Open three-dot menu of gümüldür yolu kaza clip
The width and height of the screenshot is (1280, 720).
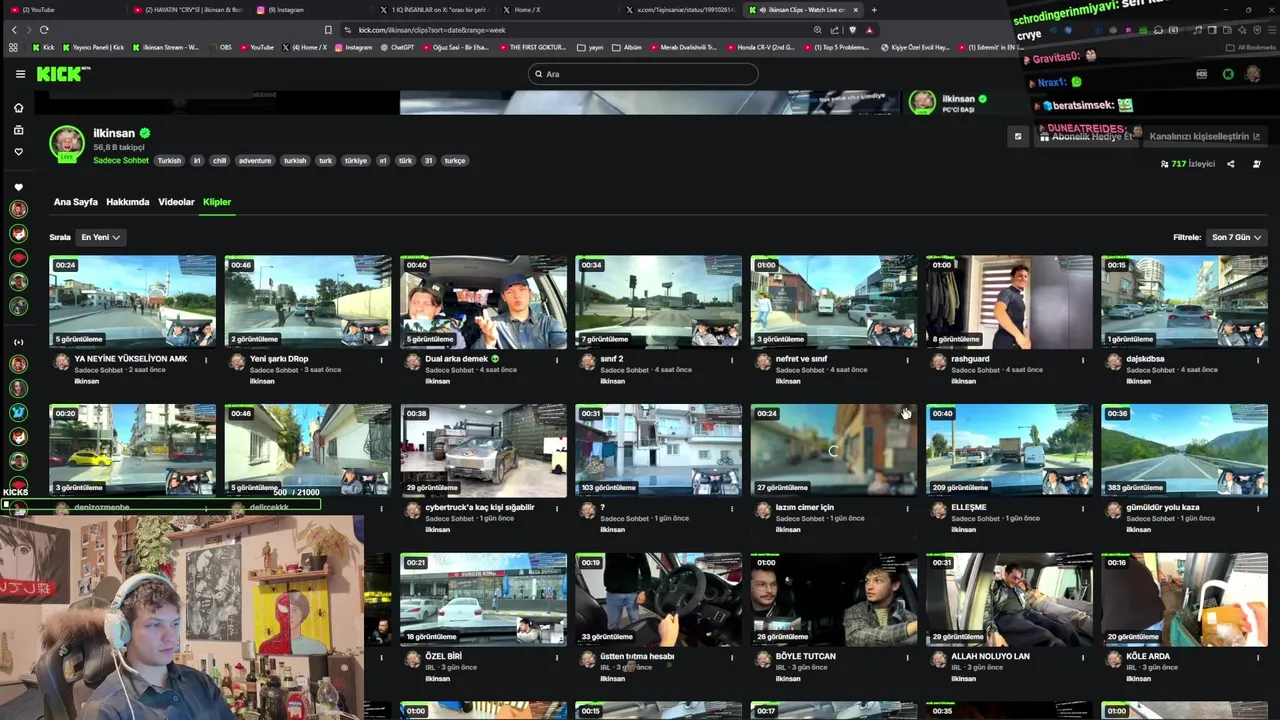click(x=1258, y=508)
